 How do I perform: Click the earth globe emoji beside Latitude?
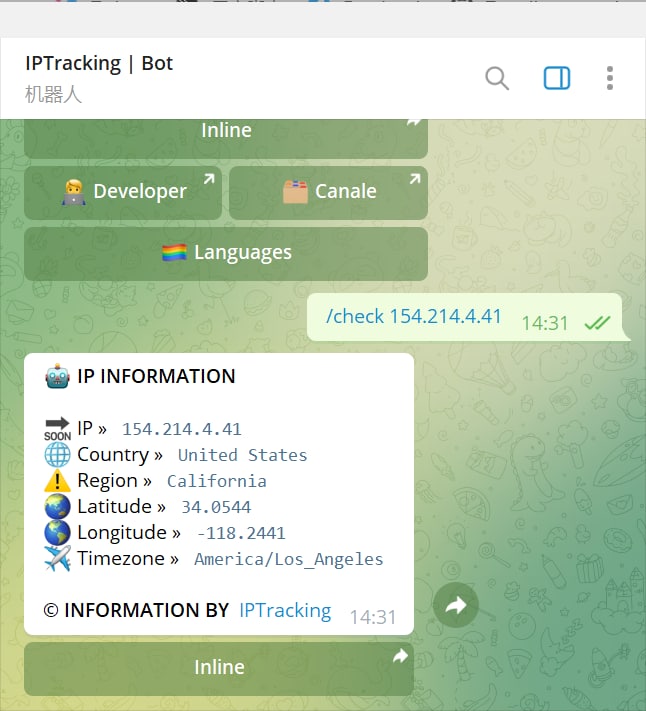tap(58, 506)
